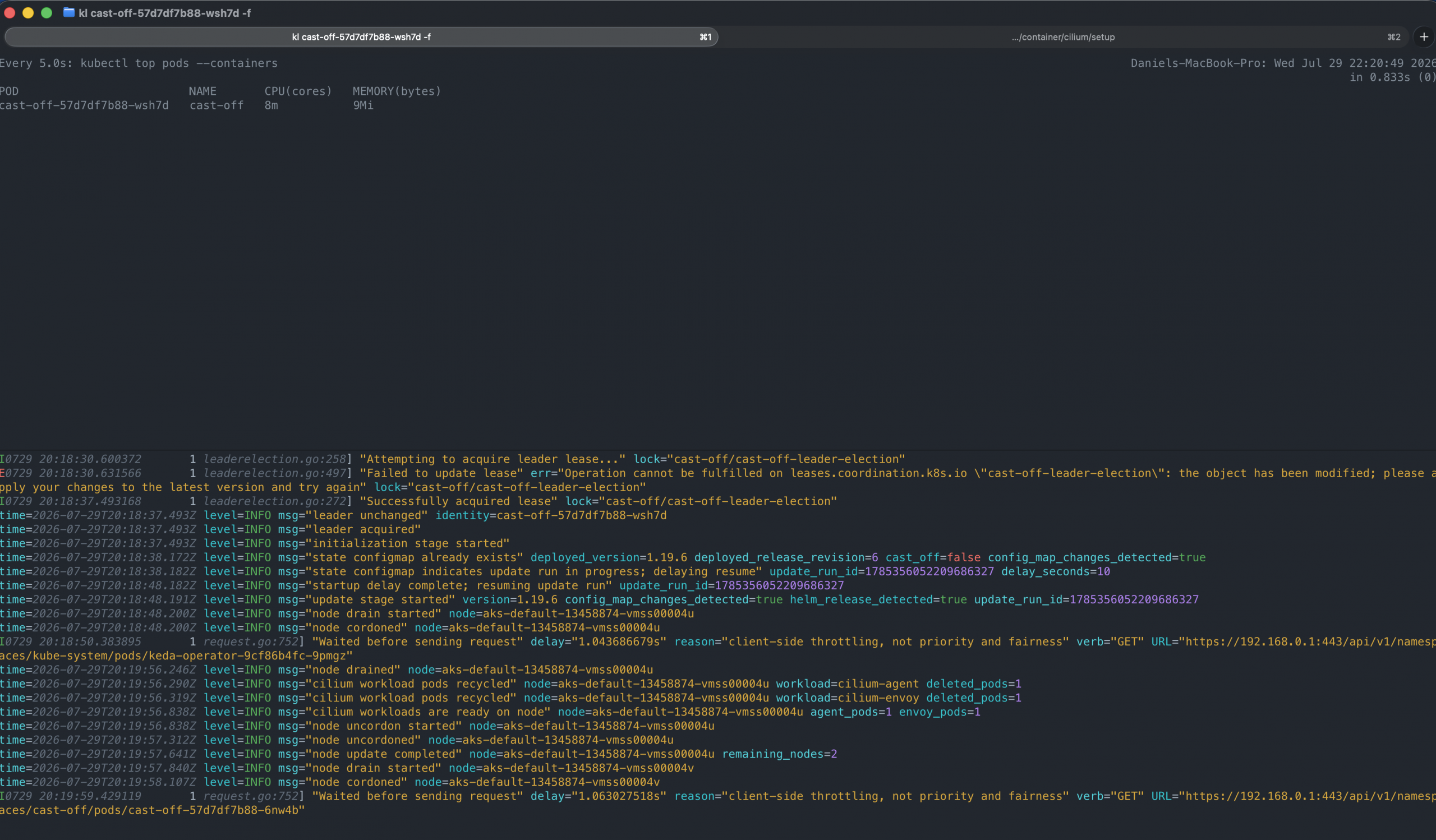Minimize the window with the yellow button

(x=28, y=12)
